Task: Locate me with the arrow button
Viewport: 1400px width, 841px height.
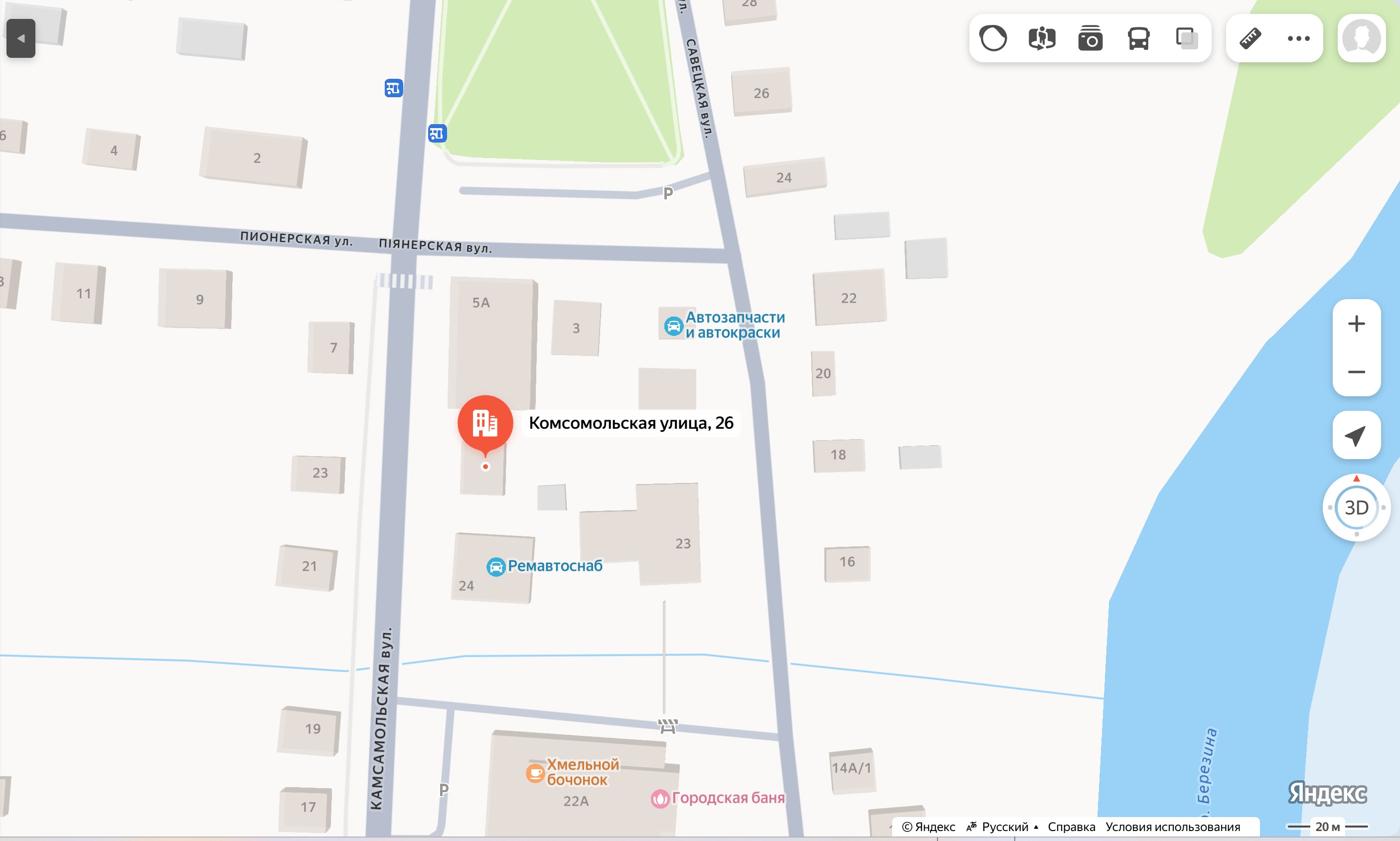Action: pyautogui.click(x=1356, y=435)
